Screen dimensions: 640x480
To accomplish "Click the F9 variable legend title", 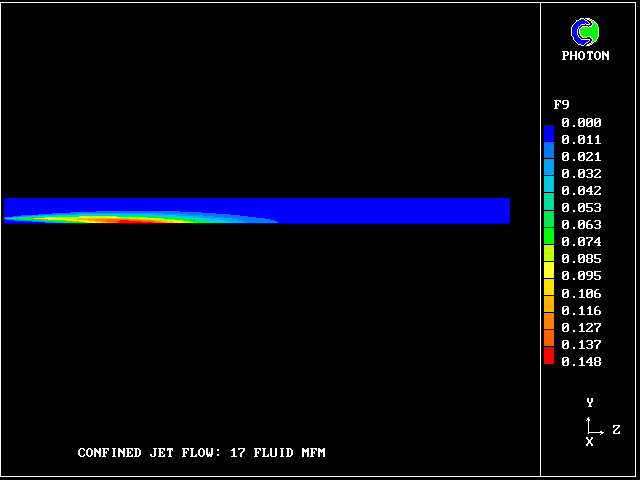I will pyautogui.click(x=561, y=105).
